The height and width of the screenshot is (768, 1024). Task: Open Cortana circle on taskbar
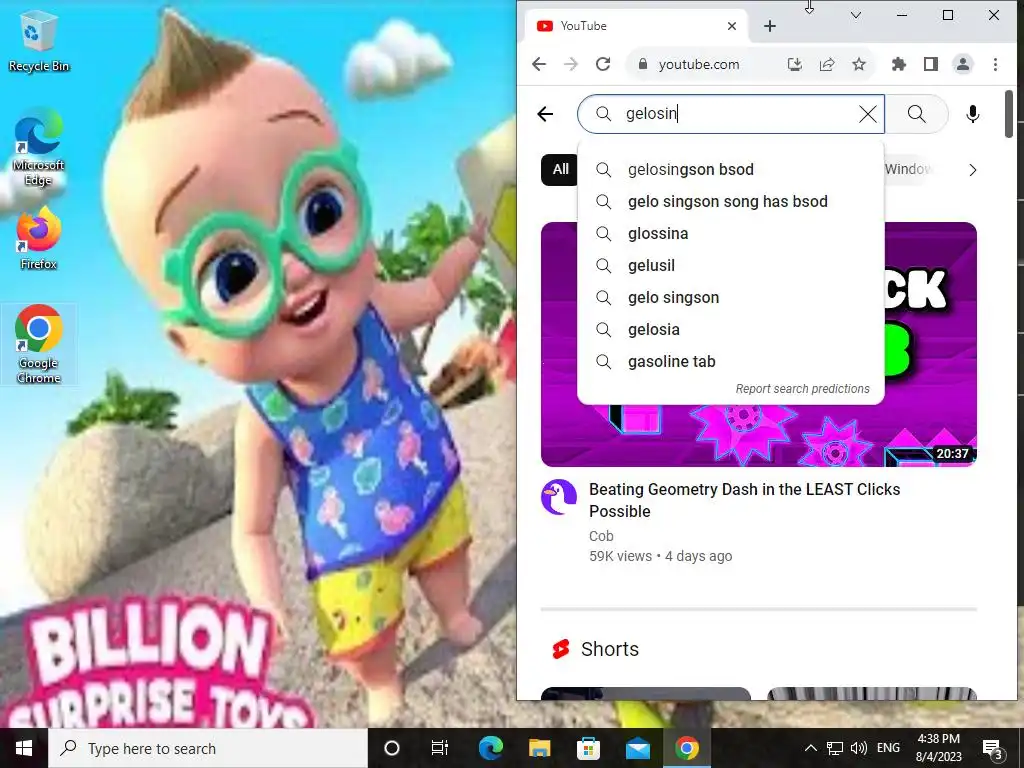coord(392,748)
